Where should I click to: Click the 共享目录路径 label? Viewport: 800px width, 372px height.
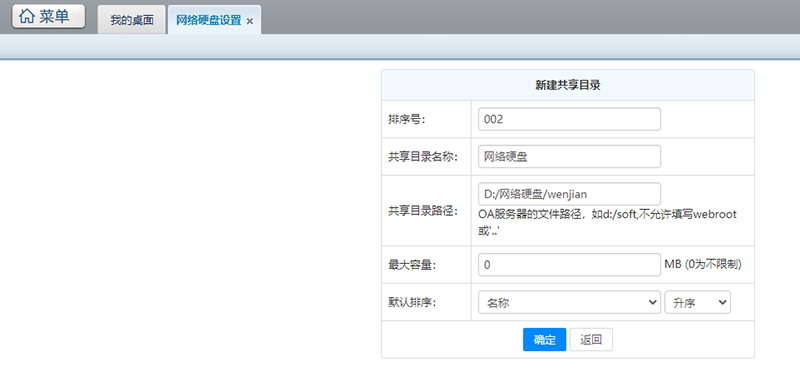423,211
